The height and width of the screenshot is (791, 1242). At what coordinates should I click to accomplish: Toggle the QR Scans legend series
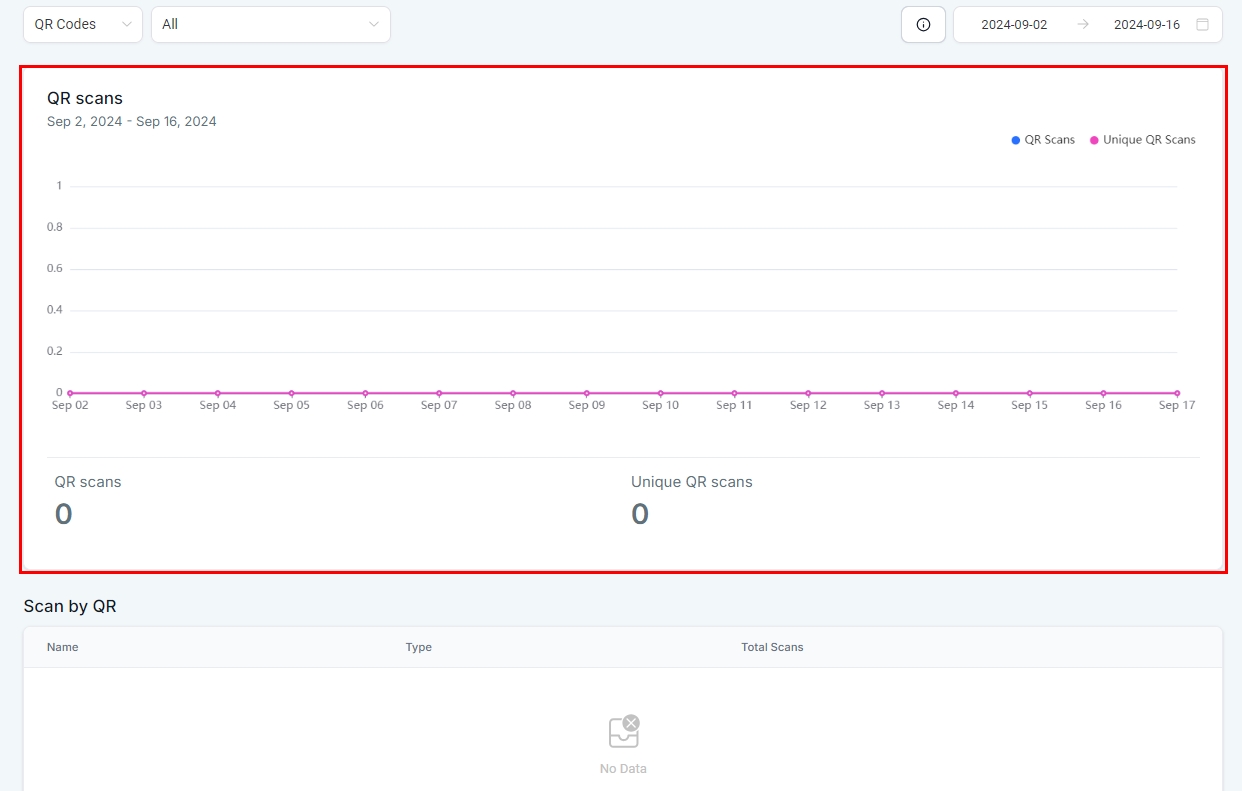(1043, 140)
